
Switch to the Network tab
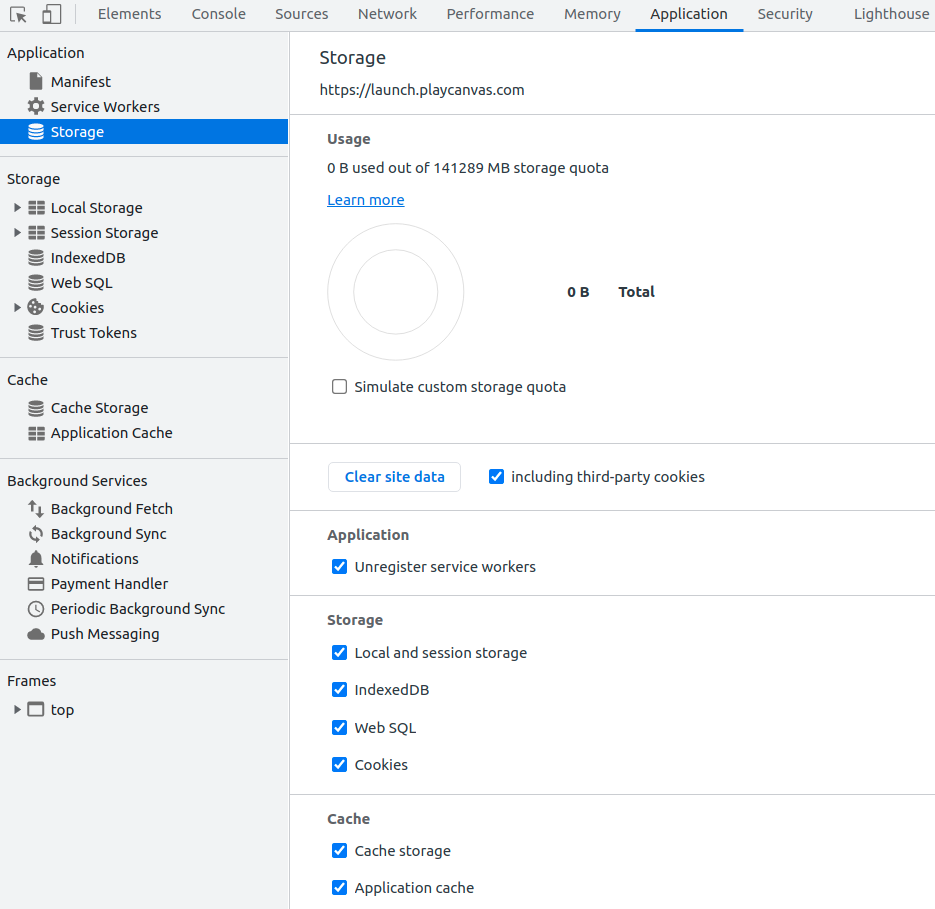tap(387, 14)
